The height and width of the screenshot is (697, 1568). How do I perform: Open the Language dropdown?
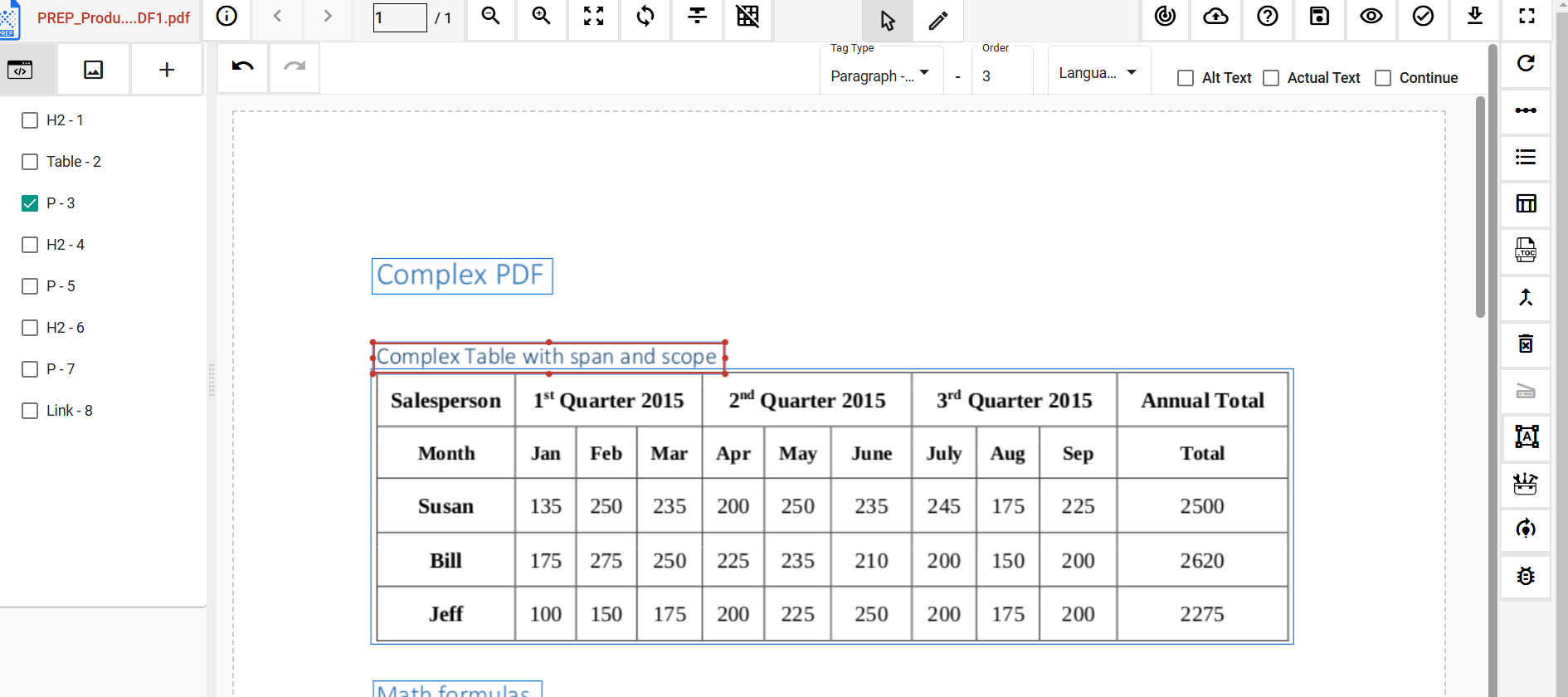(x=1098, y=73)
